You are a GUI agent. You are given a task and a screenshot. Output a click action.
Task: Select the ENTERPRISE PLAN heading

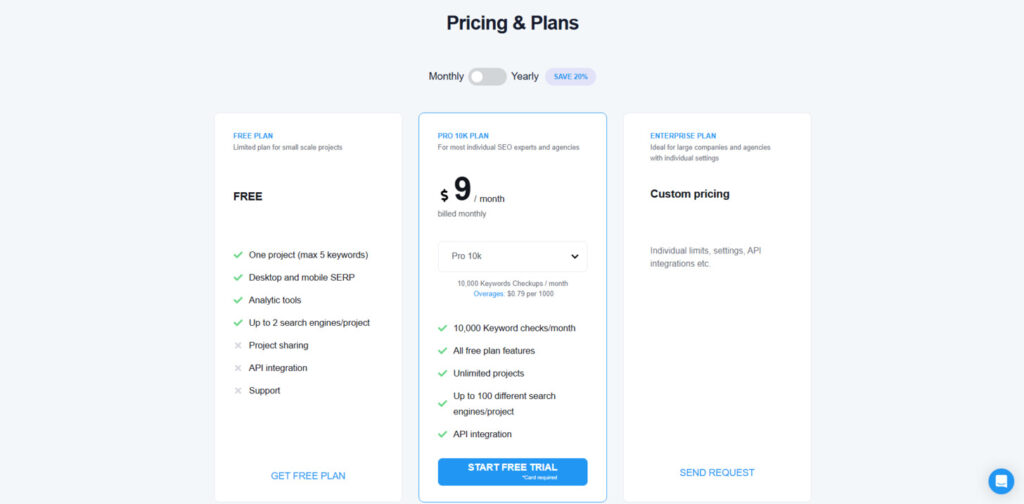pyautogui.click(x=683, y=136)
